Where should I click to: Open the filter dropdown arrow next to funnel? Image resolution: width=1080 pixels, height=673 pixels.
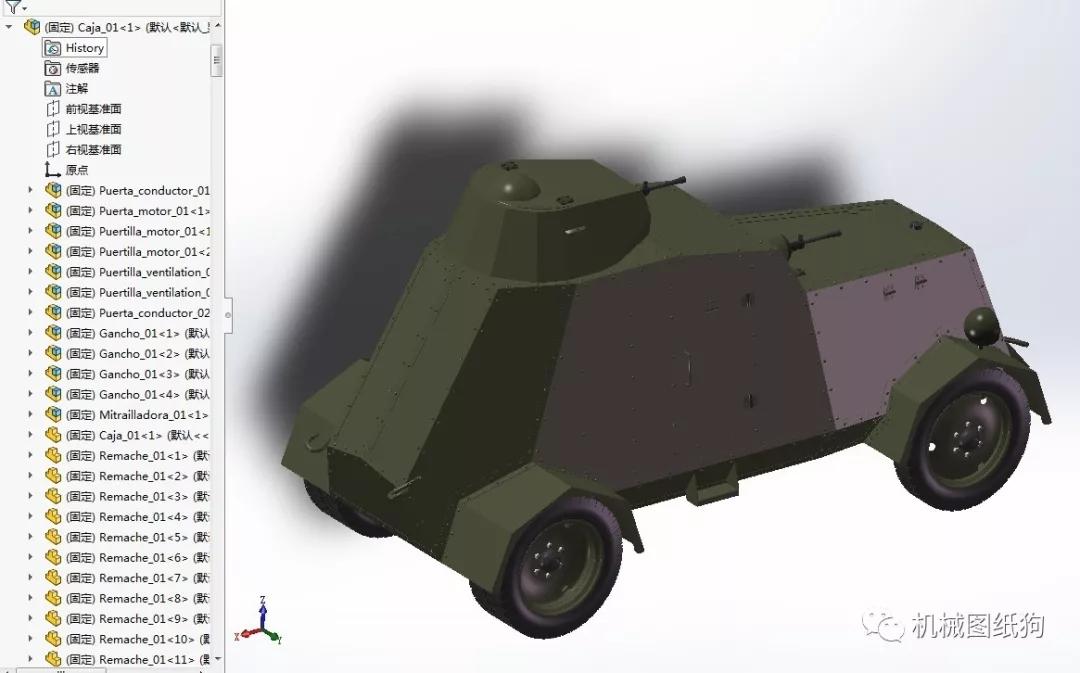click(25, 7)
